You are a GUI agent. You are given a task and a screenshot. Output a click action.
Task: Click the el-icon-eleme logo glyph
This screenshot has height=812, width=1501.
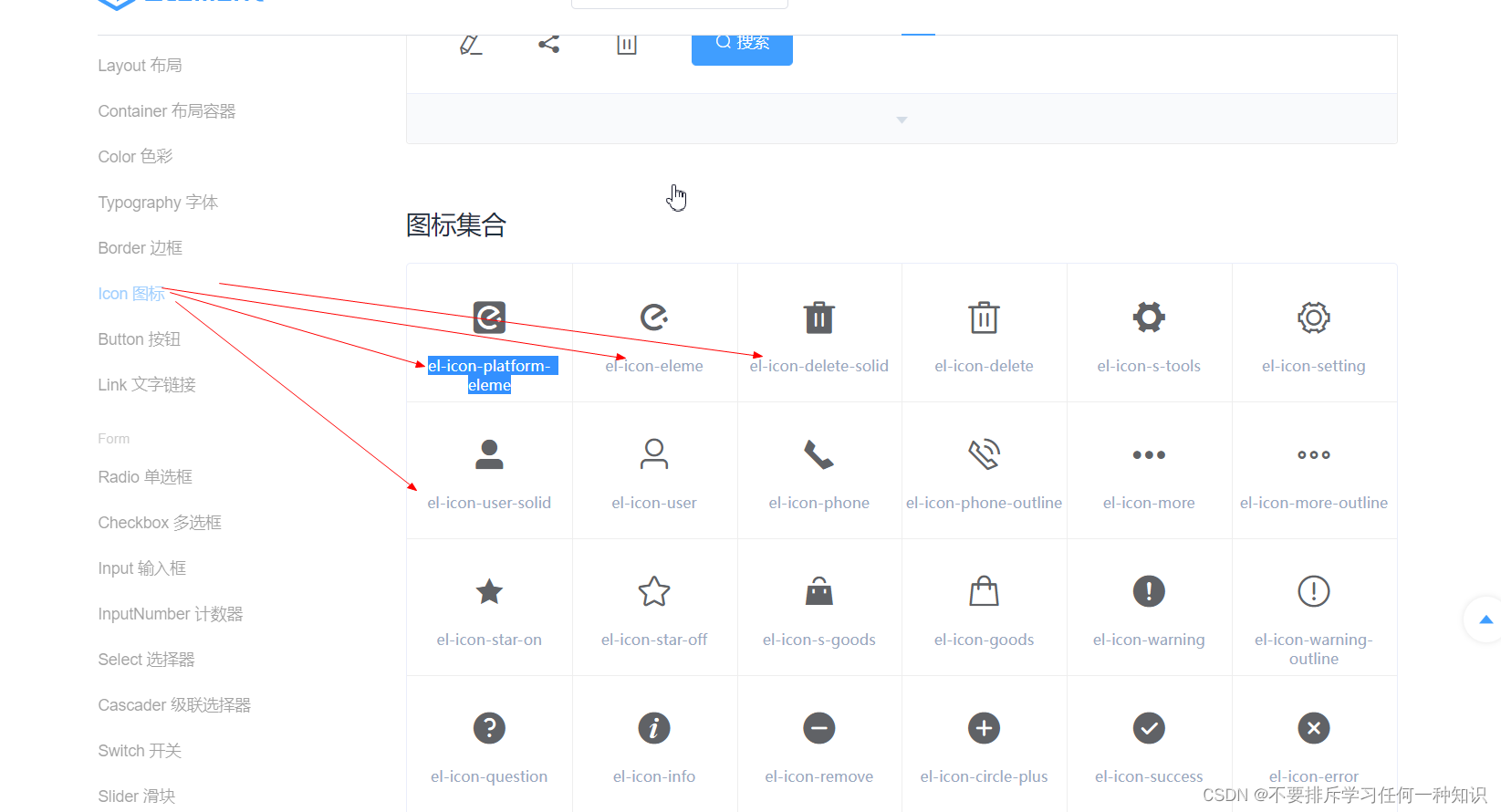click(x=654, y=318)
